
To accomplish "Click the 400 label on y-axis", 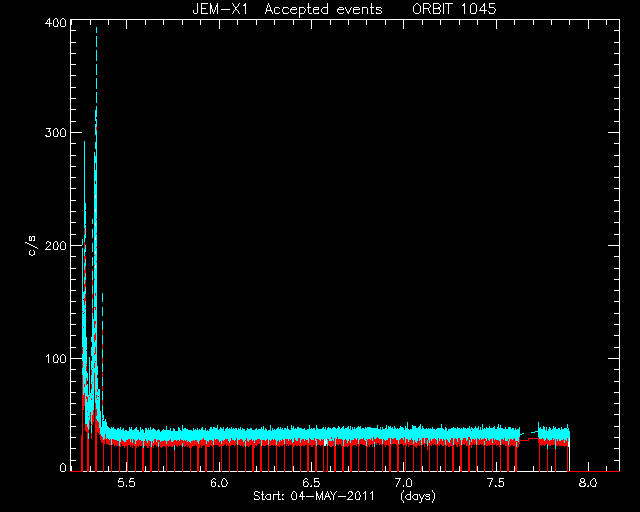I will 55,23.
